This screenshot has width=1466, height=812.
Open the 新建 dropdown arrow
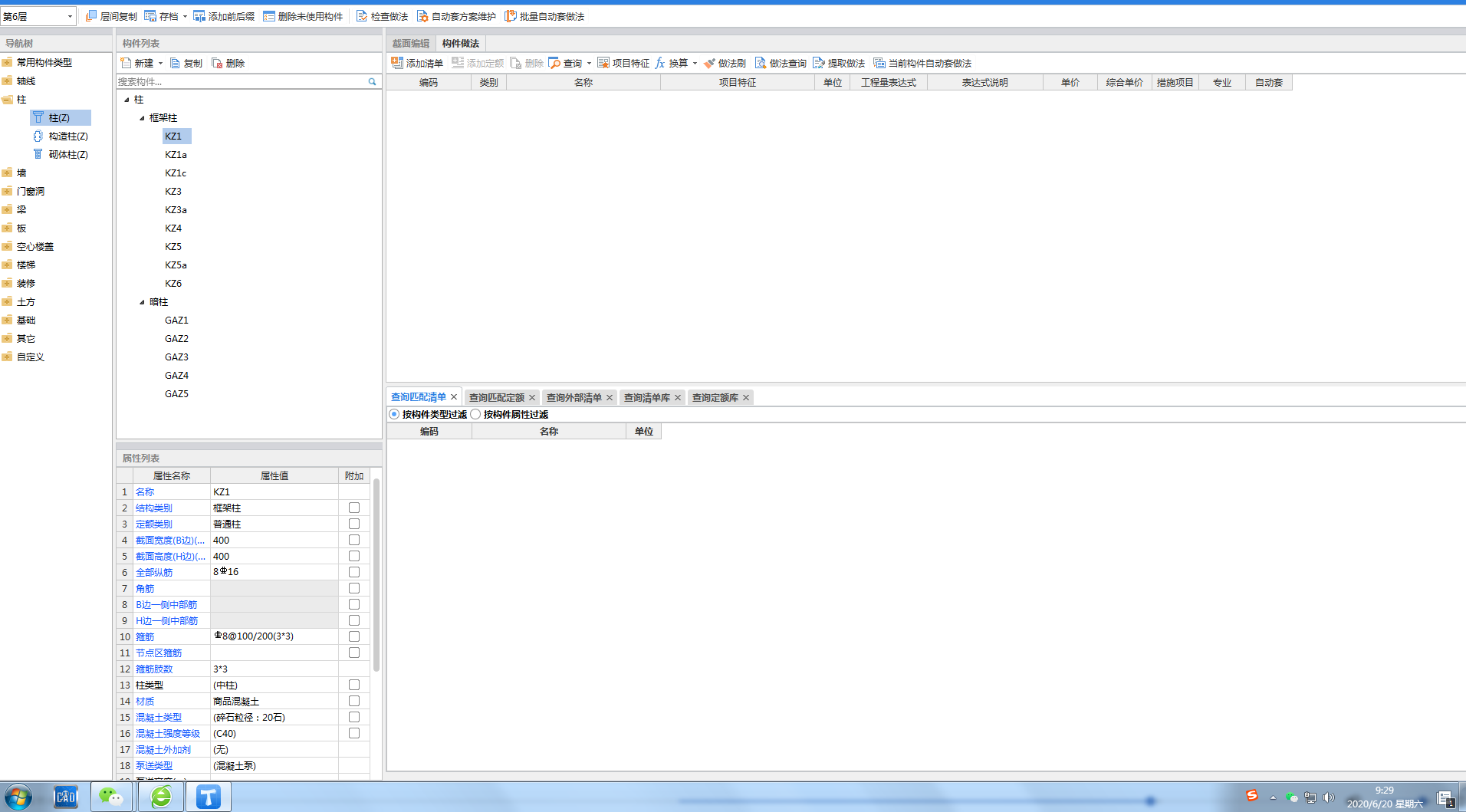click(160, 63)
